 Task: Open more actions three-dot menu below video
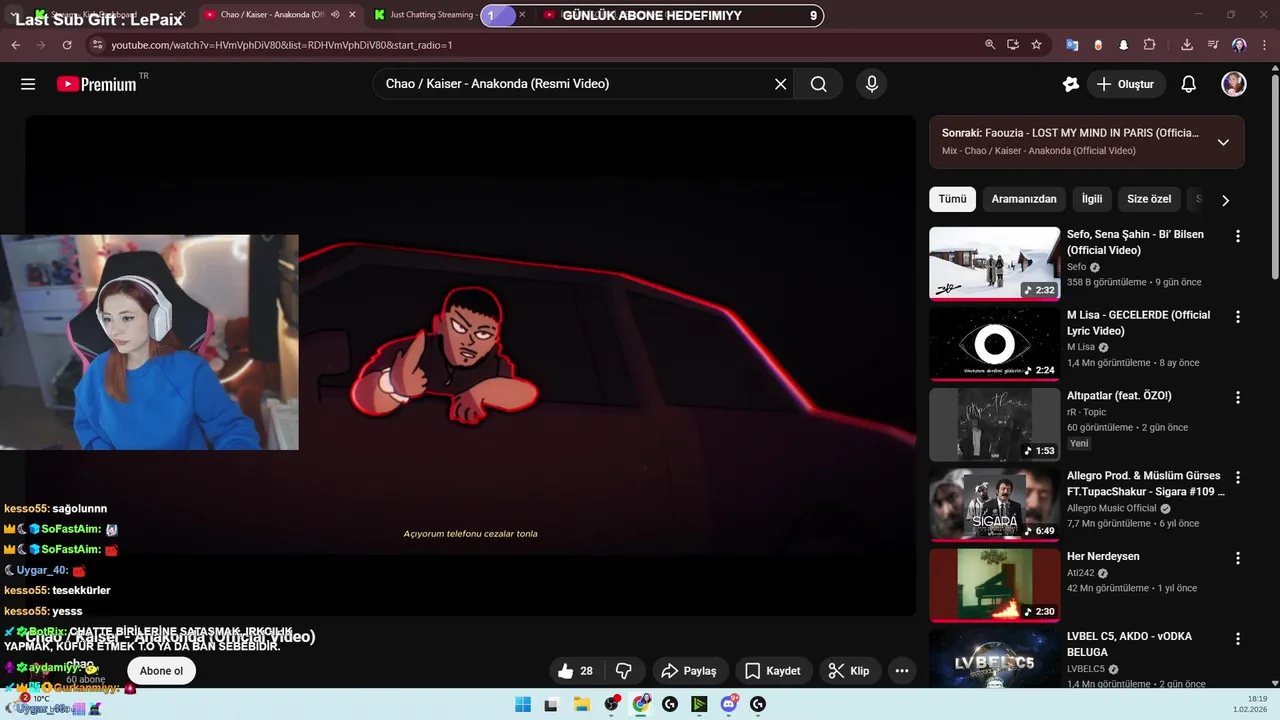[x=902, y=671]
